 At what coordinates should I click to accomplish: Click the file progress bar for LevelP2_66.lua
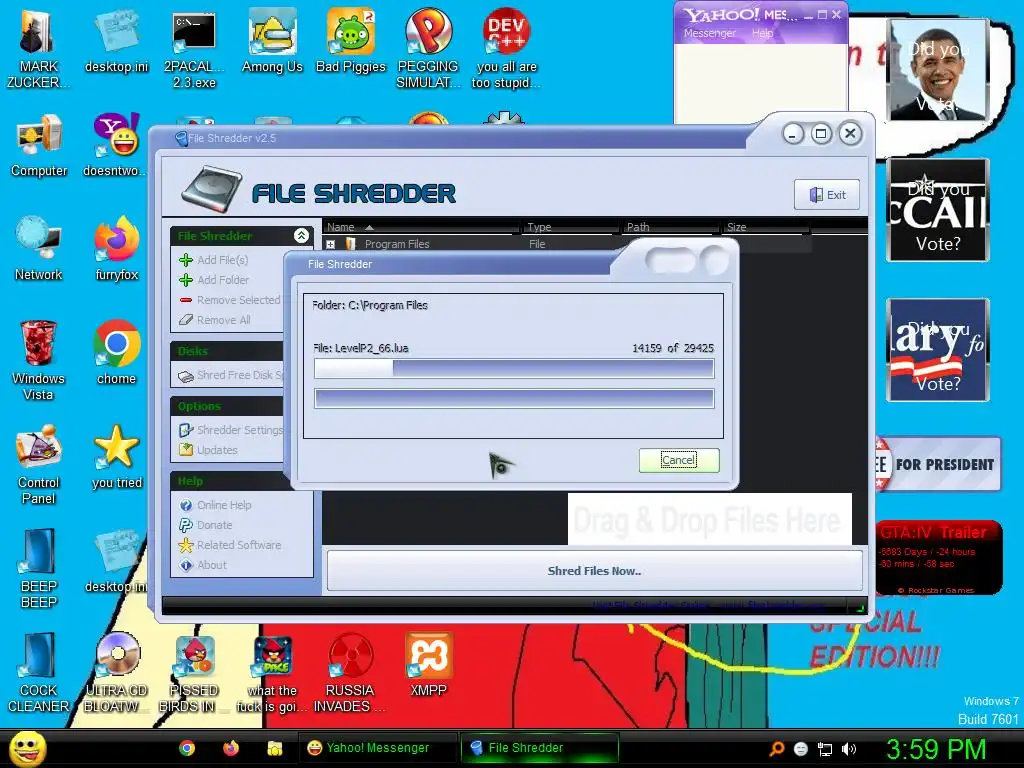(514, 368)
